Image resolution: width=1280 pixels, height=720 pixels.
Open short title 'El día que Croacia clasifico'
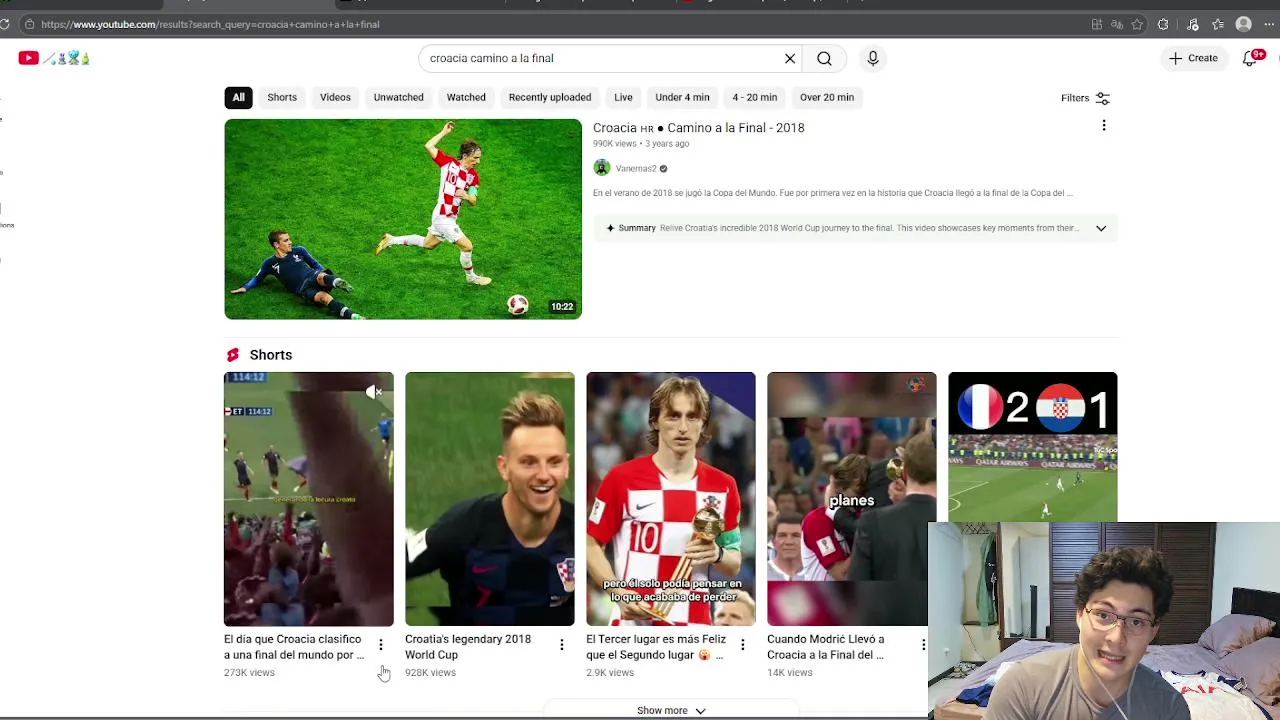point(294,647)
